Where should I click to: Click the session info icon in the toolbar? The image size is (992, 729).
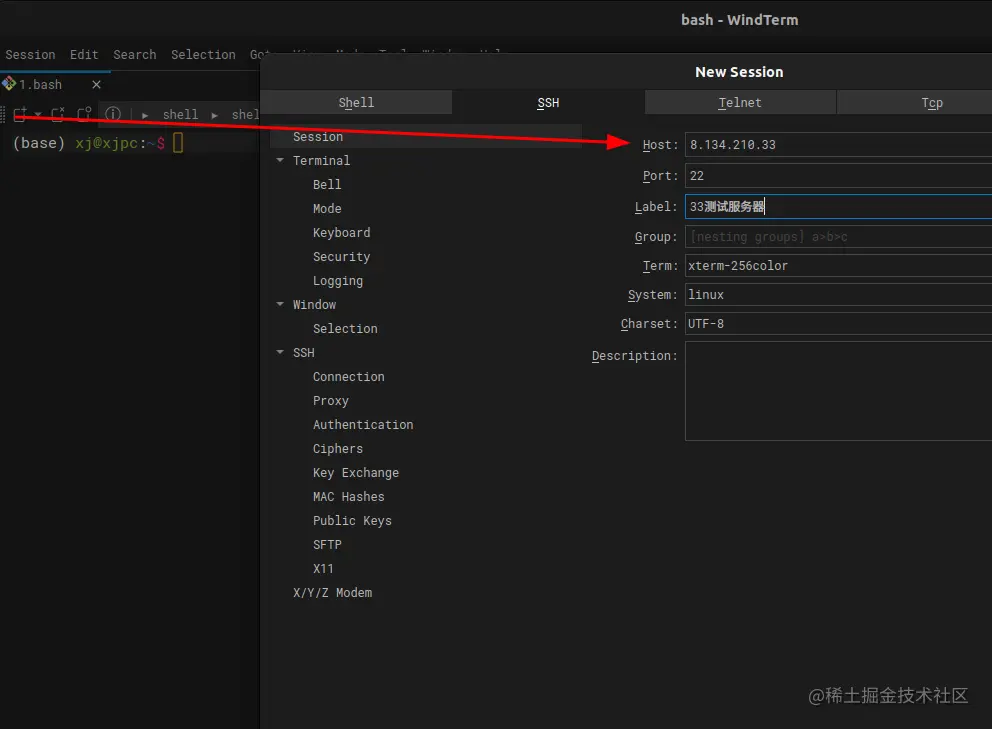click(113, 114)
